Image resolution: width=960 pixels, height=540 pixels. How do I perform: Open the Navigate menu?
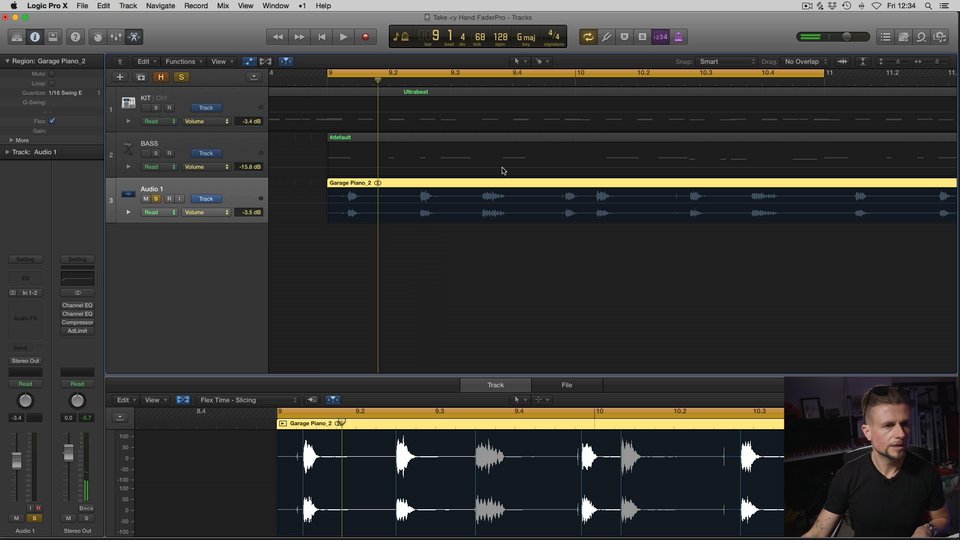[x=160, y=6]
